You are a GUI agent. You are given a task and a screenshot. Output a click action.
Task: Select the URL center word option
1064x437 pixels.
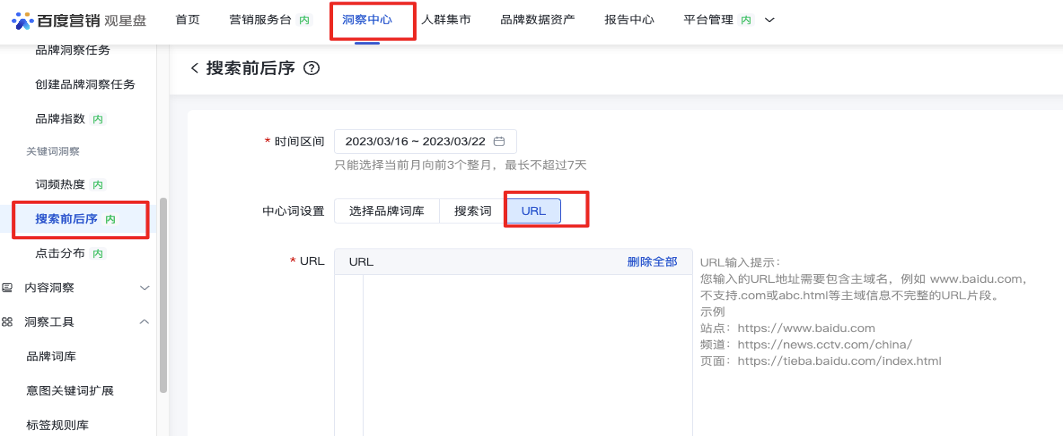[533, 211]
